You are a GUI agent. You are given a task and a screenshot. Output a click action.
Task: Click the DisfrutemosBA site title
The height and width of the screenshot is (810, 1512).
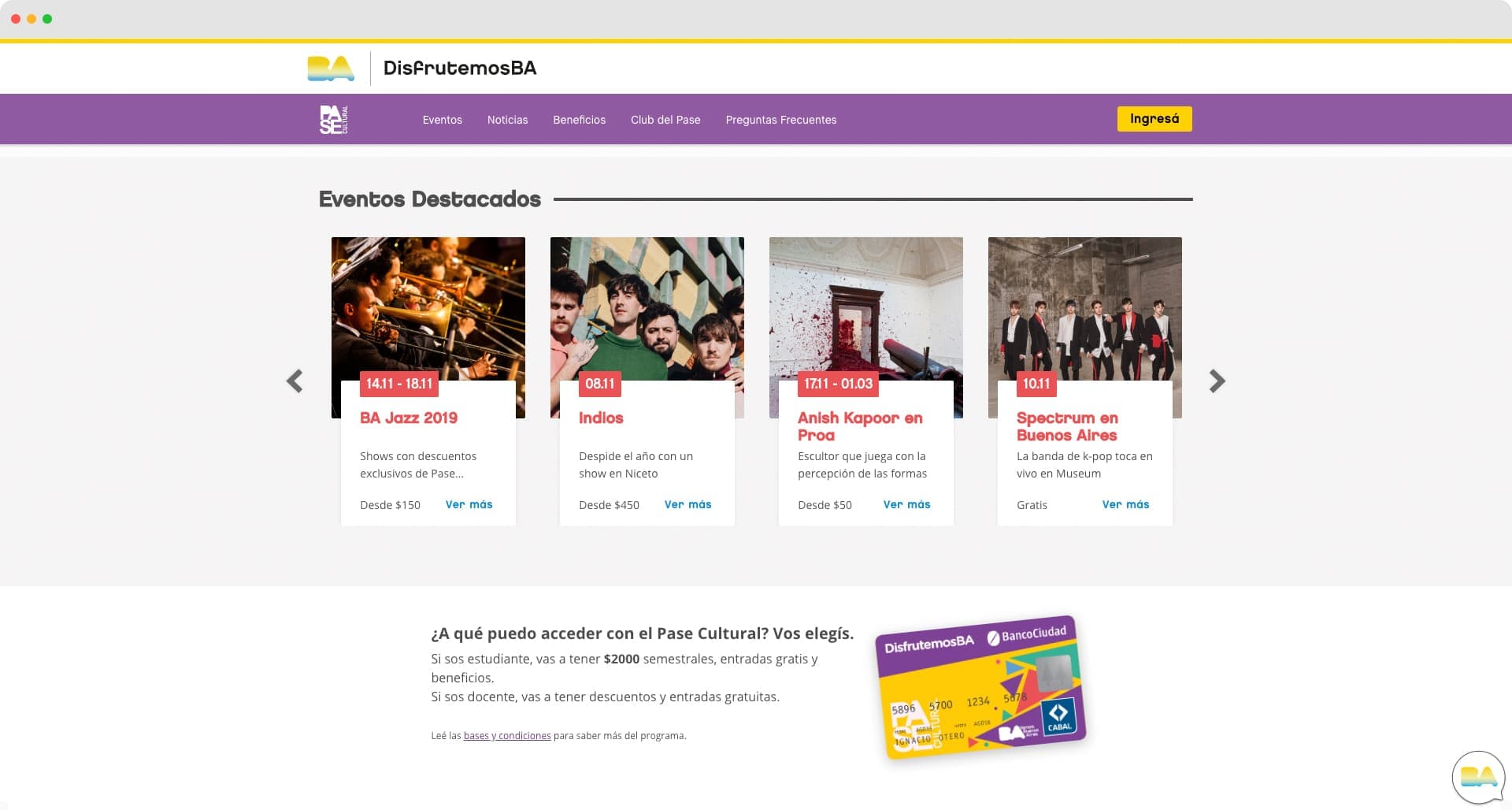point(460,69)
